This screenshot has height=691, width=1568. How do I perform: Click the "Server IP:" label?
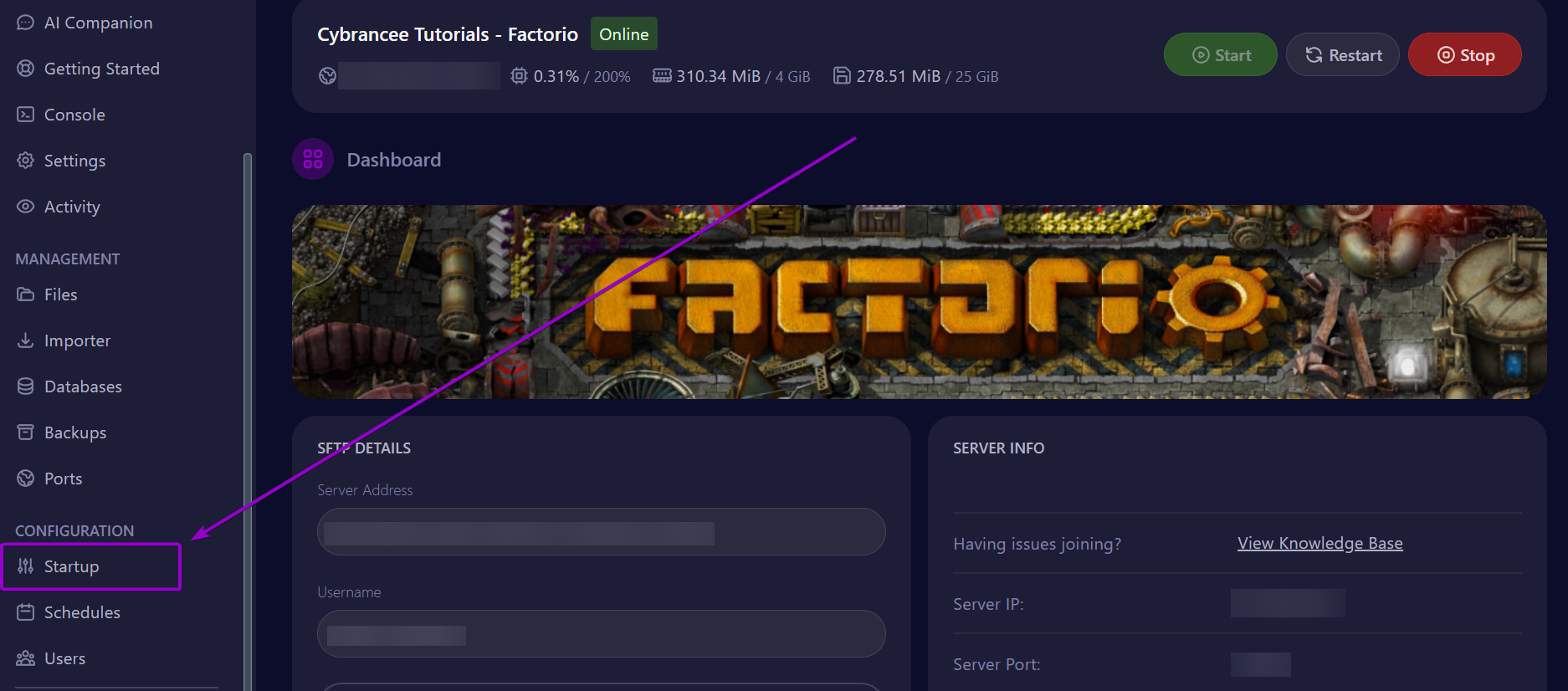tap(988, 604)
